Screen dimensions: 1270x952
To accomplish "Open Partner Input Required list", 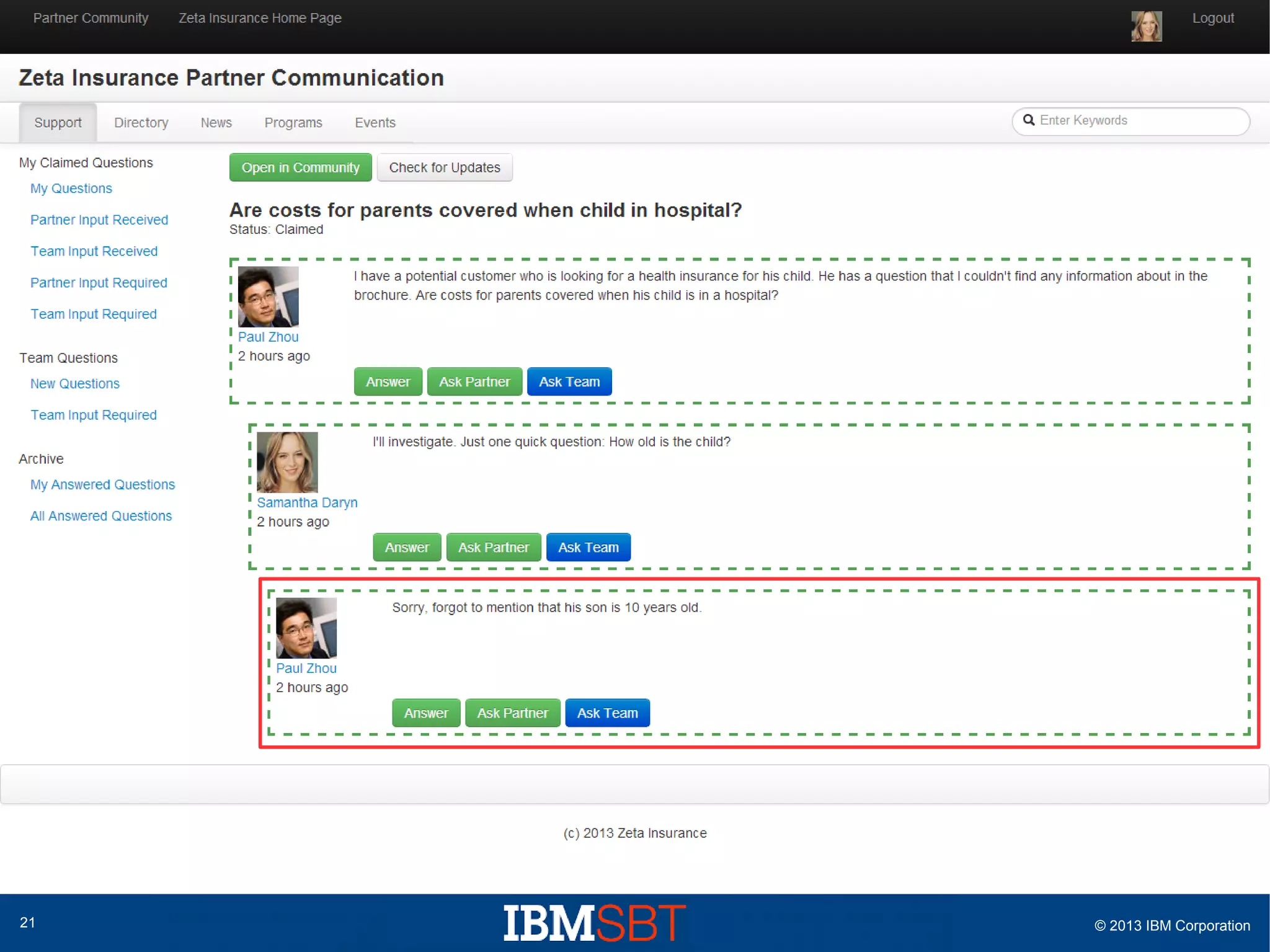I will (99, 282).
